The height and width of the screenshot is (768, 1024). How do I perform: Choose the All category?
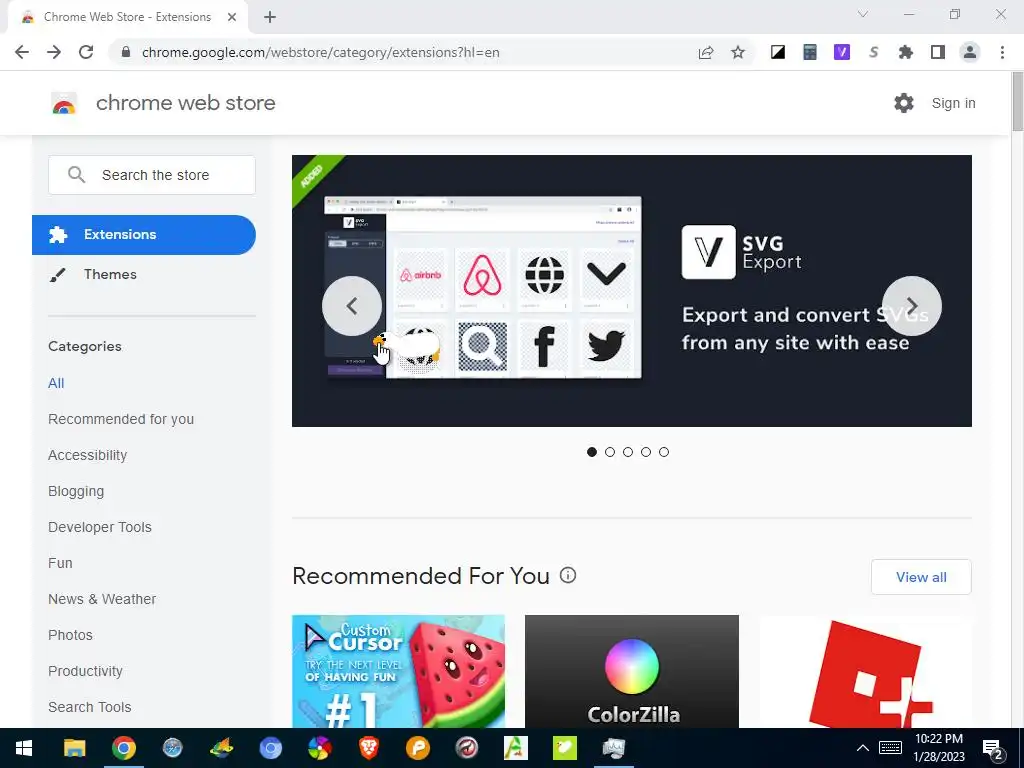(x=56, y=383)
